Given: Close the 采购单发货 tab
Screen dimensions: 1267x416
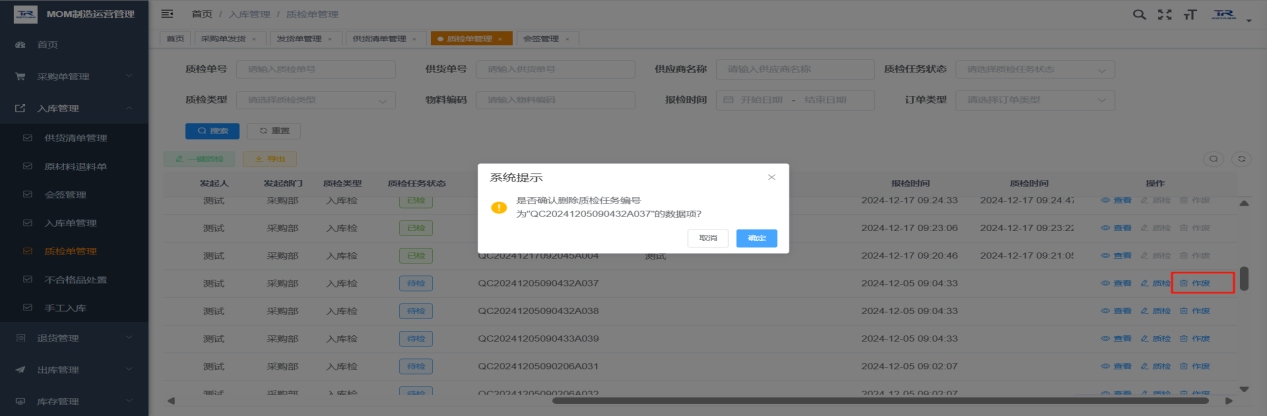Looking at the screenshot, I should click(x=254, y=38).
